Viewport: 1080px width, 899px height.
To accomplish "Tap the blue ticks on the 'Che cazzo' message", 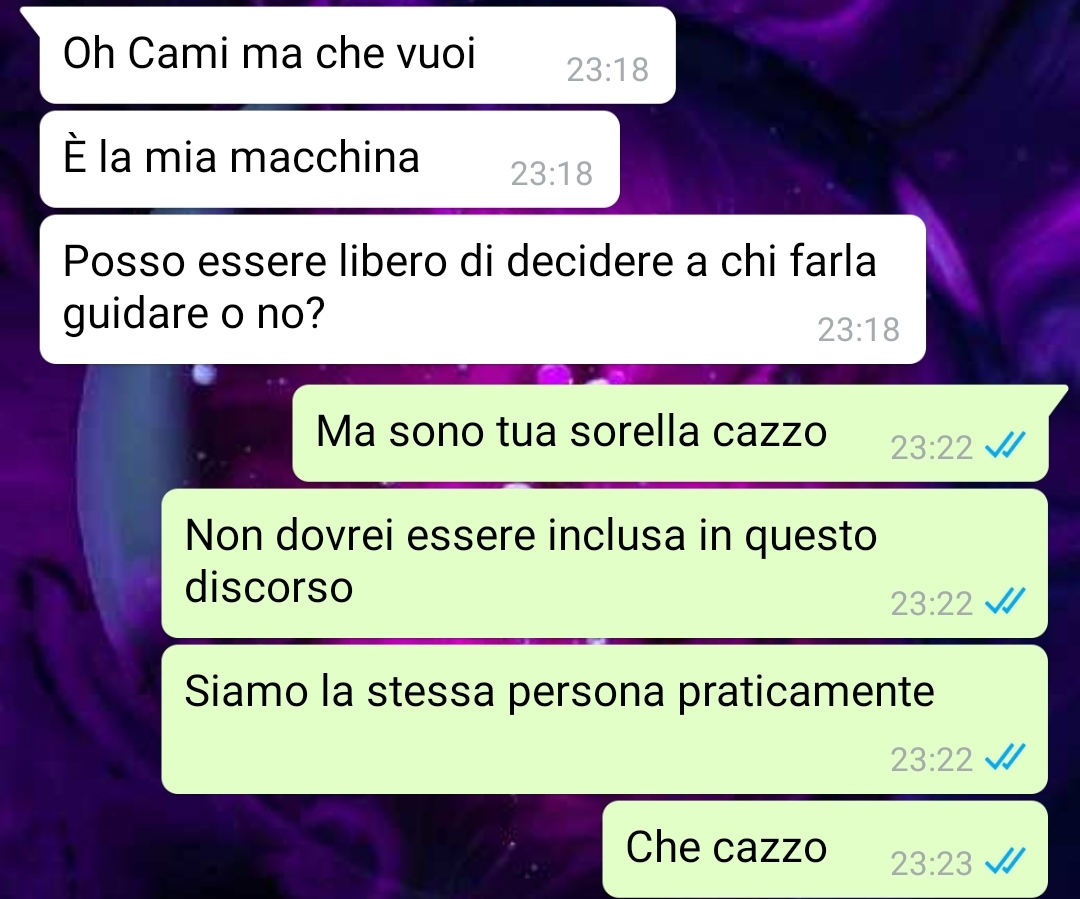I will pyautogui.click(x=1005, y=861).
